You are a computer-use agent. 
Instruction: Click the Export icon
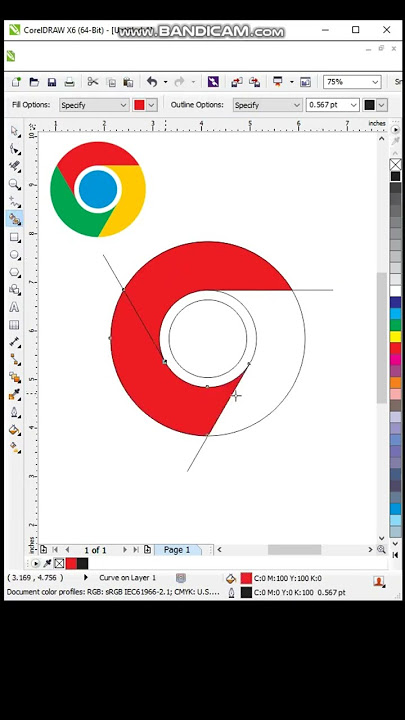point(254,82)
